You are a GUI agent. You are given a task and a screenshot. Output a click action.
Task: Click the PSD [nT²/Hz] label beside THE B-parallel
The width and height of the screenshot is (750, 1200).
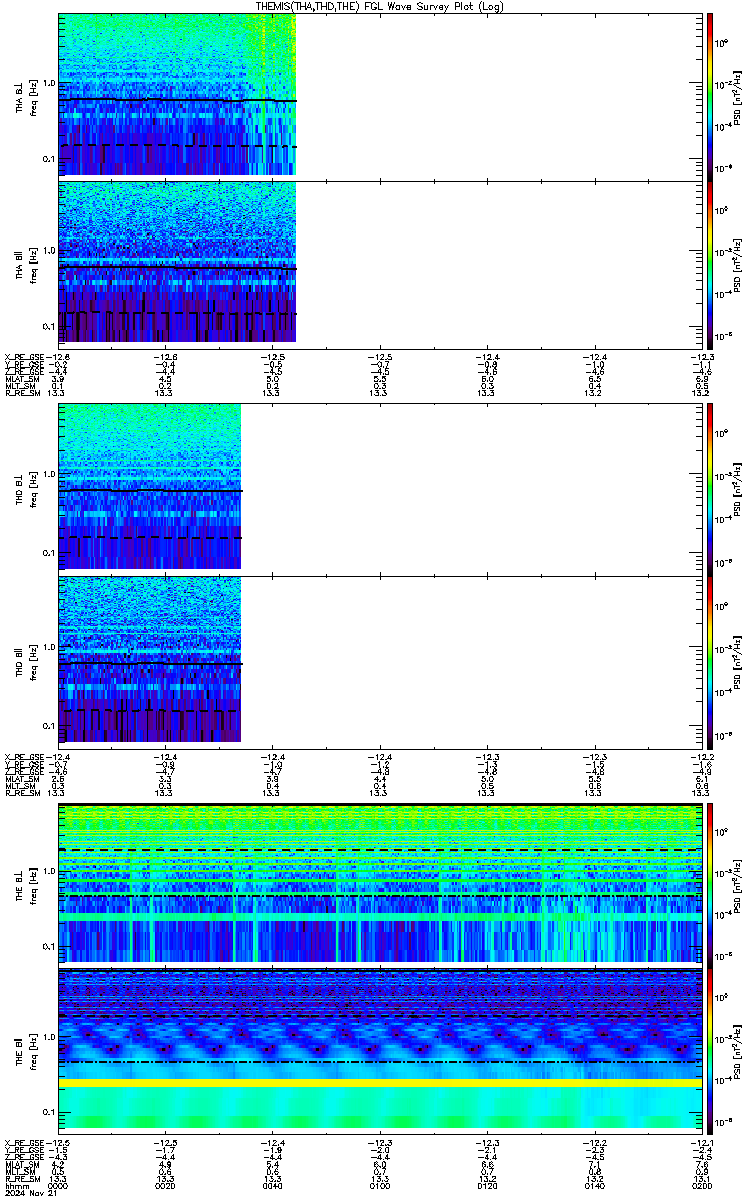click(x=737, y=1052)
